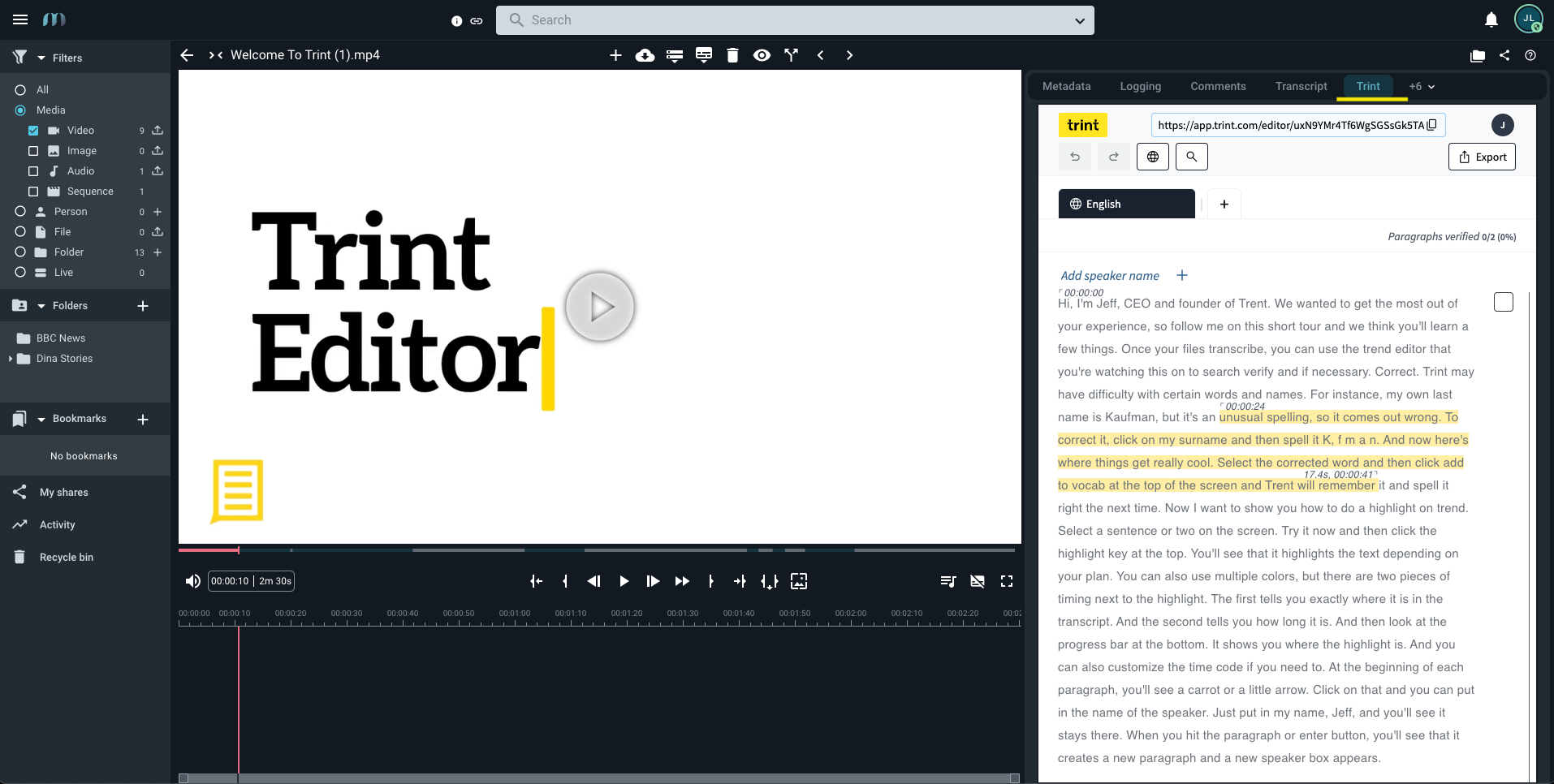Image resolution: width=1554 pixels, height=784 pixels.
Task: Open the search bar dropdown arrow
Action: tap(1080, 21)
